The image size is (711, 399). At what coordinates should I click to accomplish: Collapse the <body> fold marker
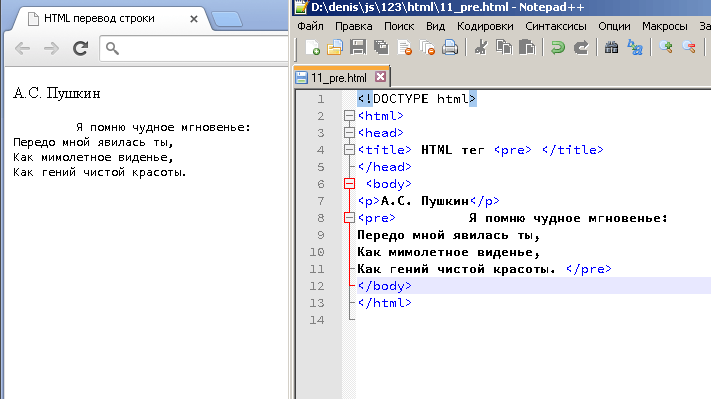(349, 184)
